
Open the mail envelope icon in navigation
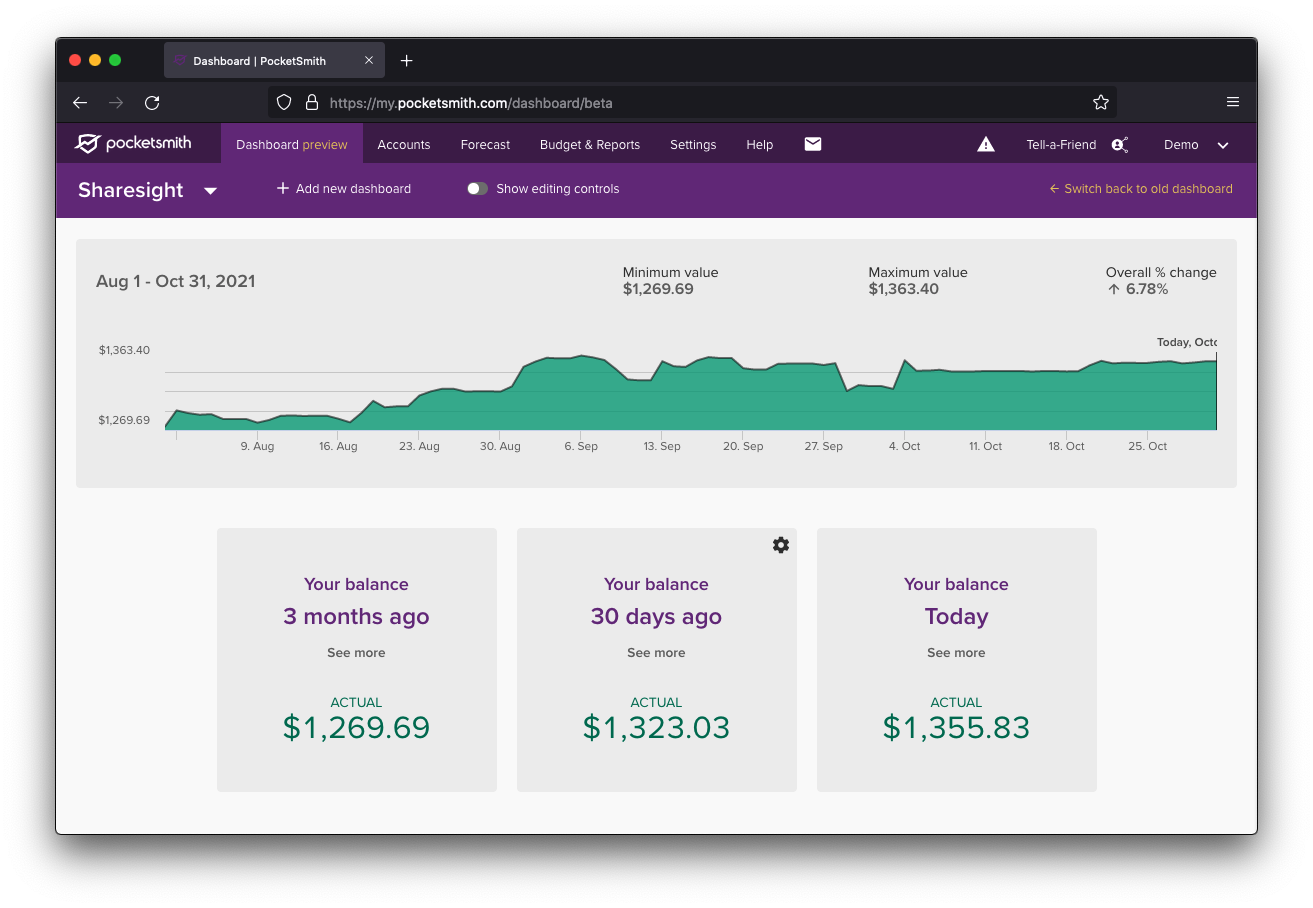point(812,143)
